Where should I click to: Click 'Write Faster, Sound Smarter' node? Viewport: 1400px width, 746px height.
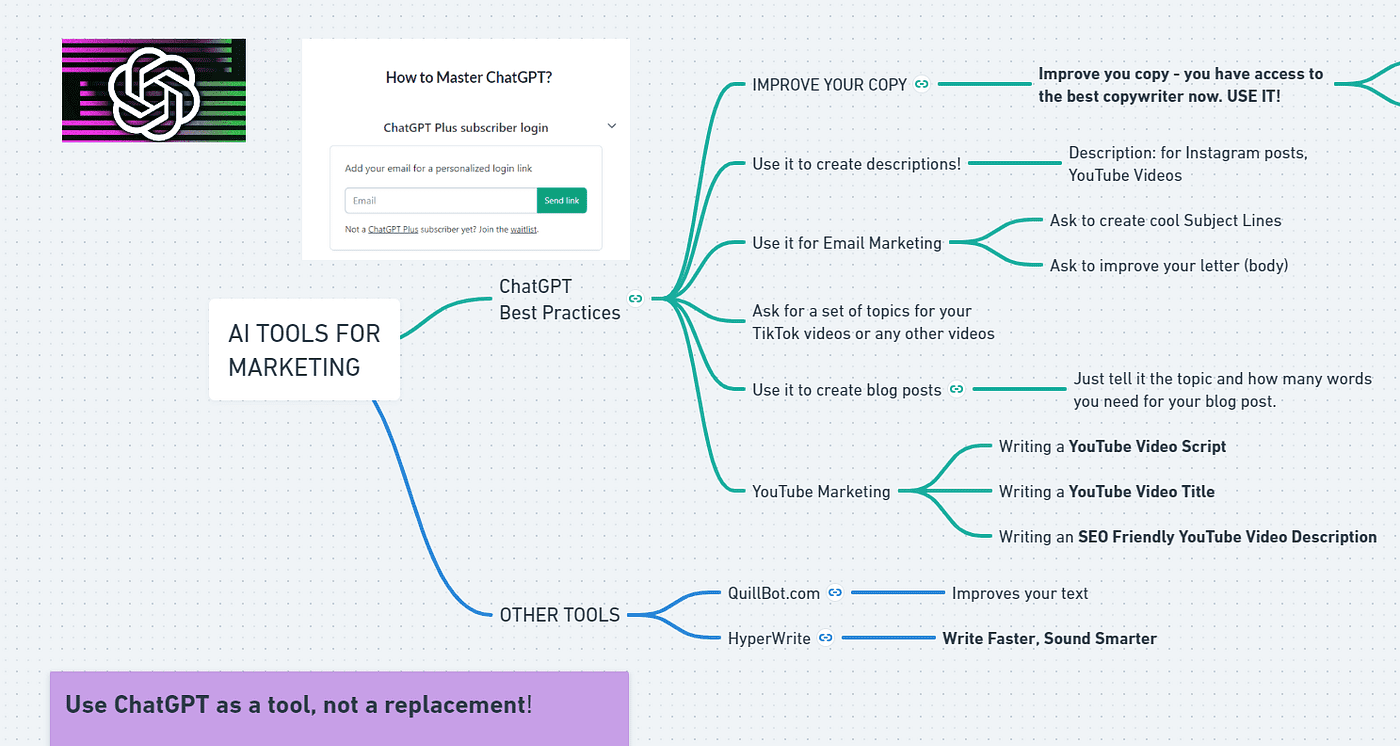1049,638
